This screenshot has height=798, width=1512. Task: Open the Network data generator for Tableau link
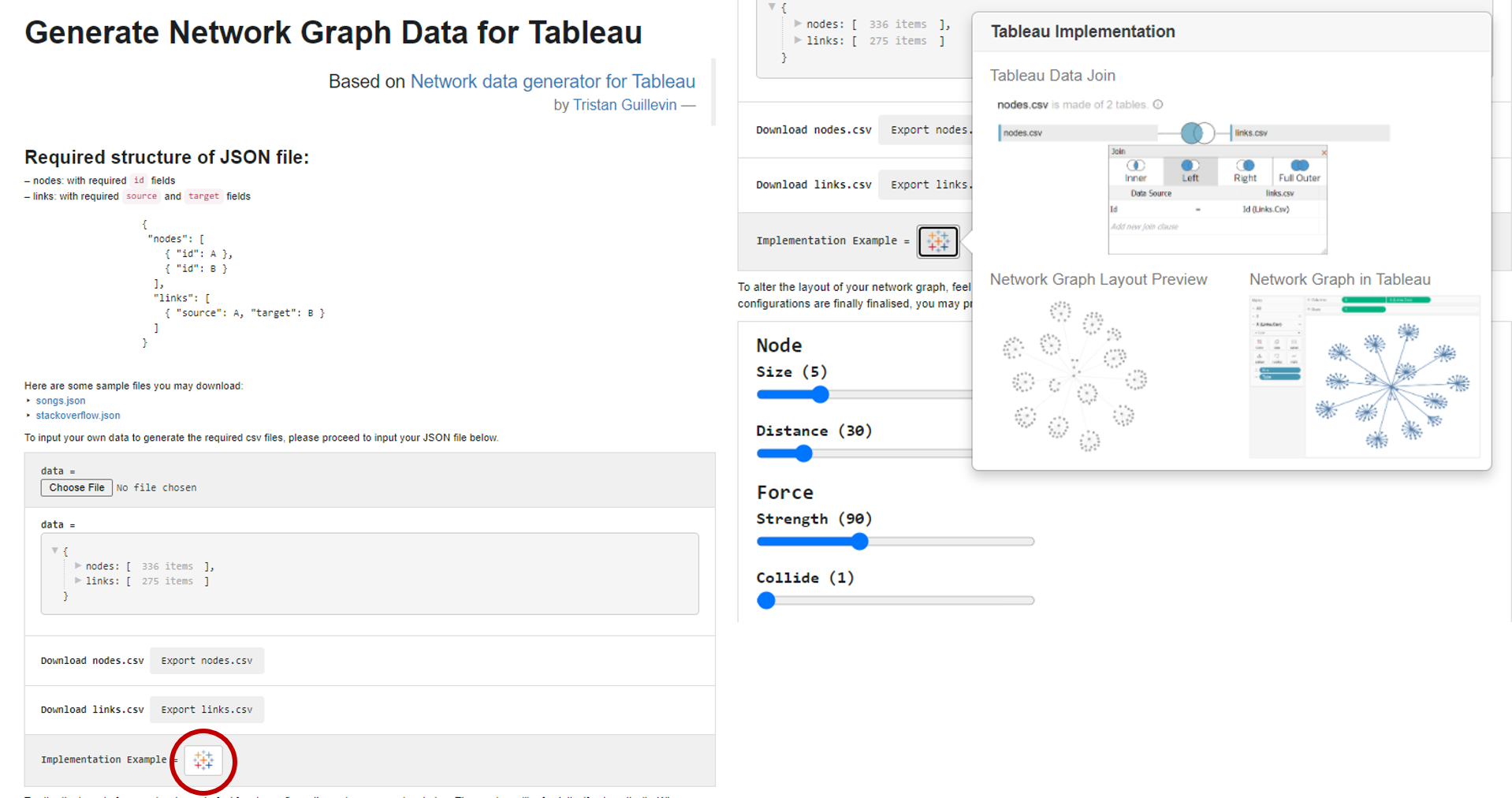click(x=552, y=81)
